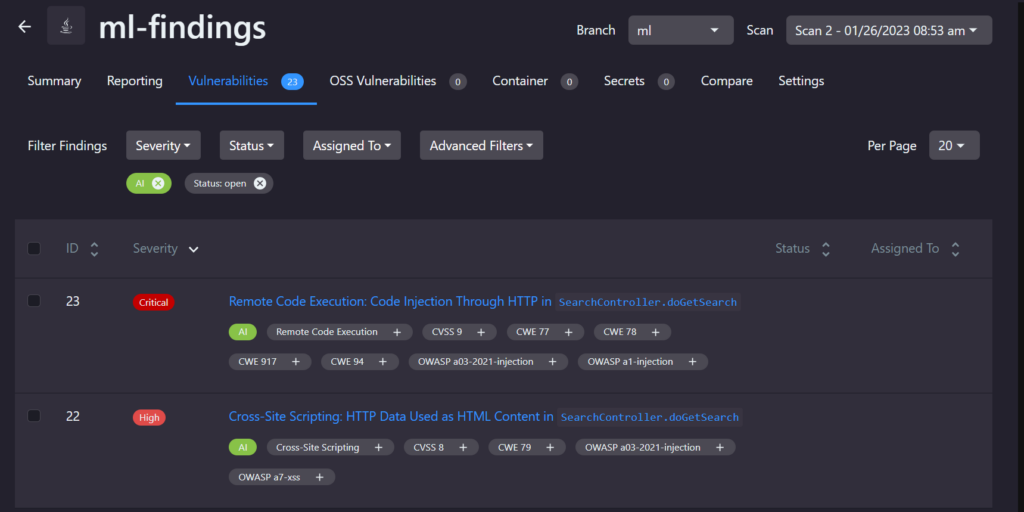Click plus icon on CVSS 9 tag
The width and height of the screenshot is (1024, 512).
[x=481, y=332]
